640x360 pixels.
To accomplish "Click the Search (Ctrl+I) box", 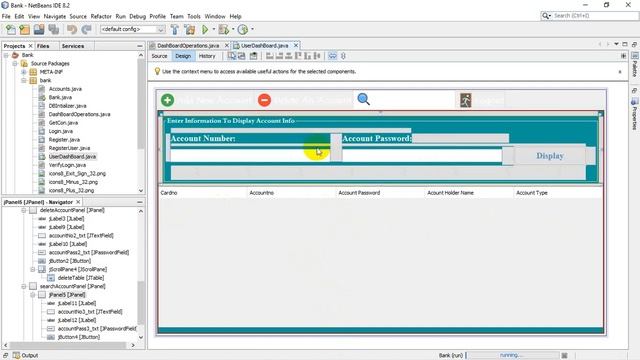I will click(595, 16).
